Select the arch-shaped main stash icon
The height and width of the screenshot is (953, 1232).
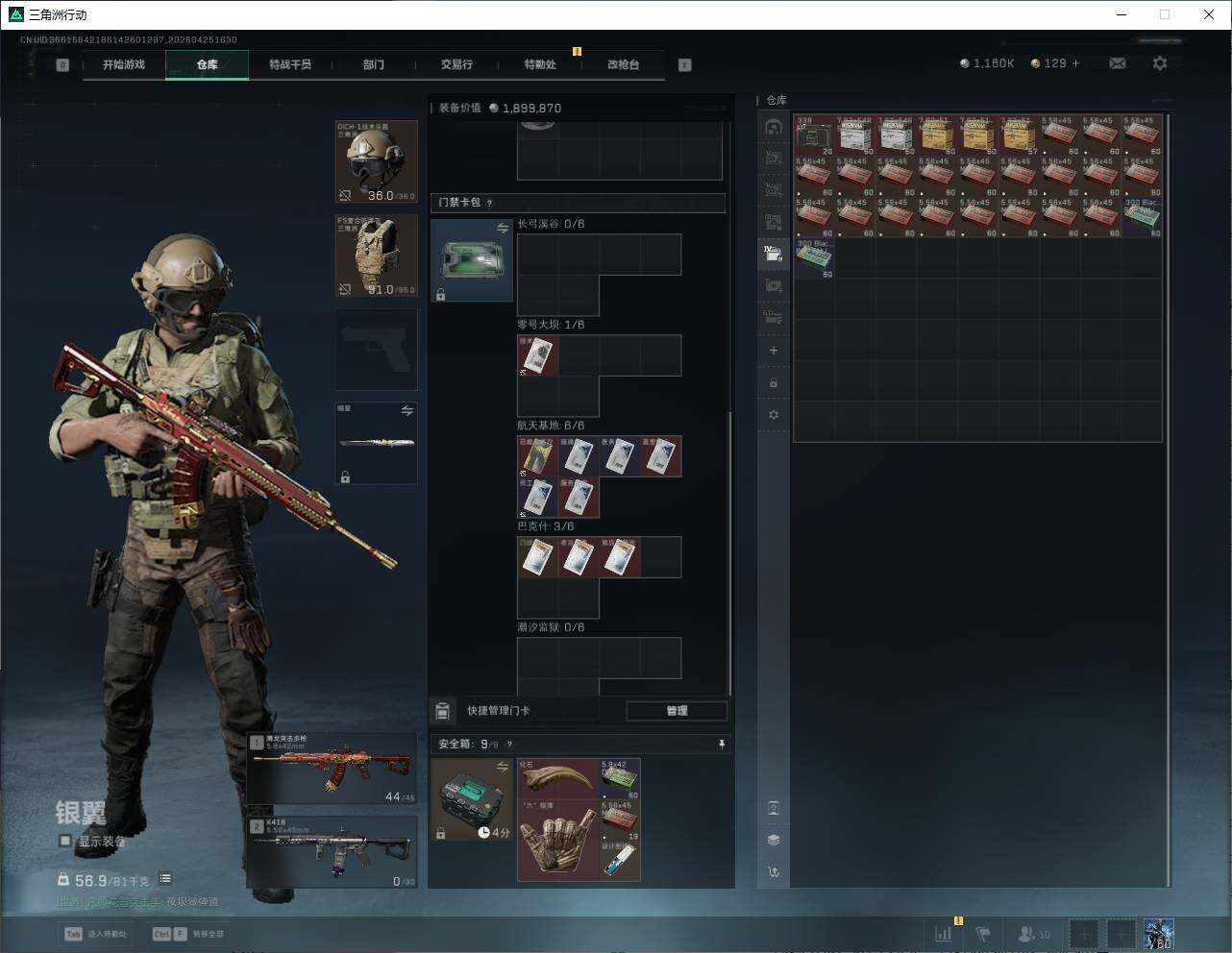[774, 126]
